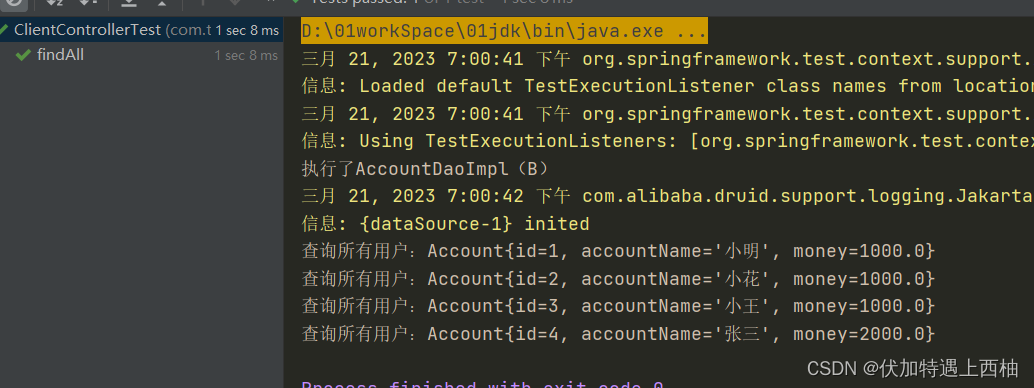Sort tests by duration in toolbar

tap(88, 3)
